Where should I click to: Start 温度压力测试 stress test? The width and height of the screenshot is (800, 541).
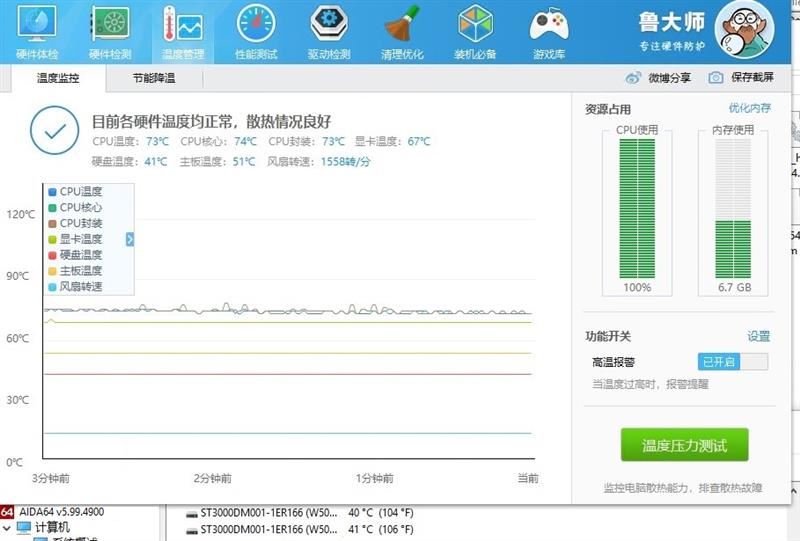click(x=685, y=445)
